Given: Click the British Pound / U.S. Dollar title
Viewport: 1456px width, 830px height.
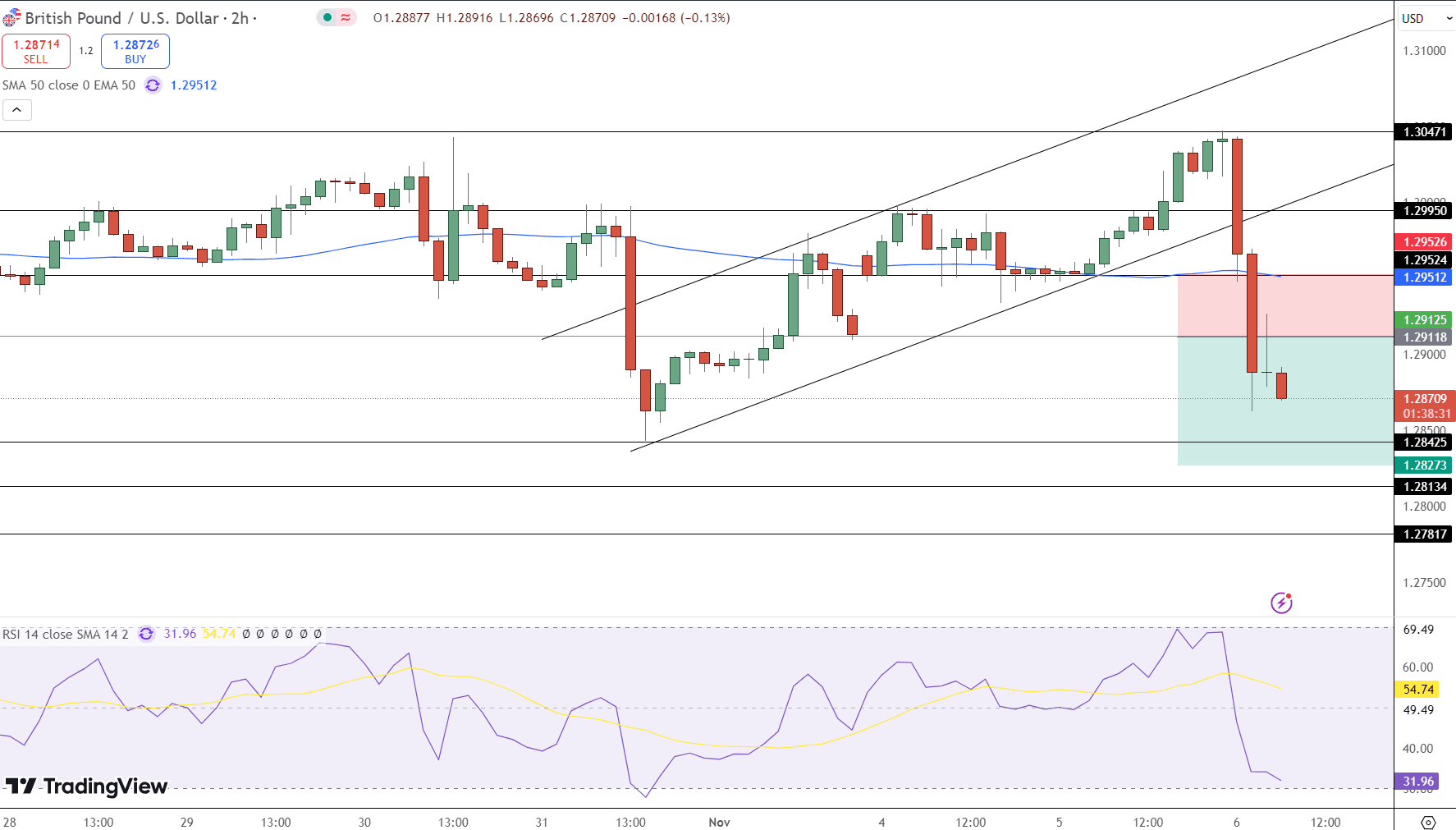Looking at the screenshot, I should click(122, 18).
